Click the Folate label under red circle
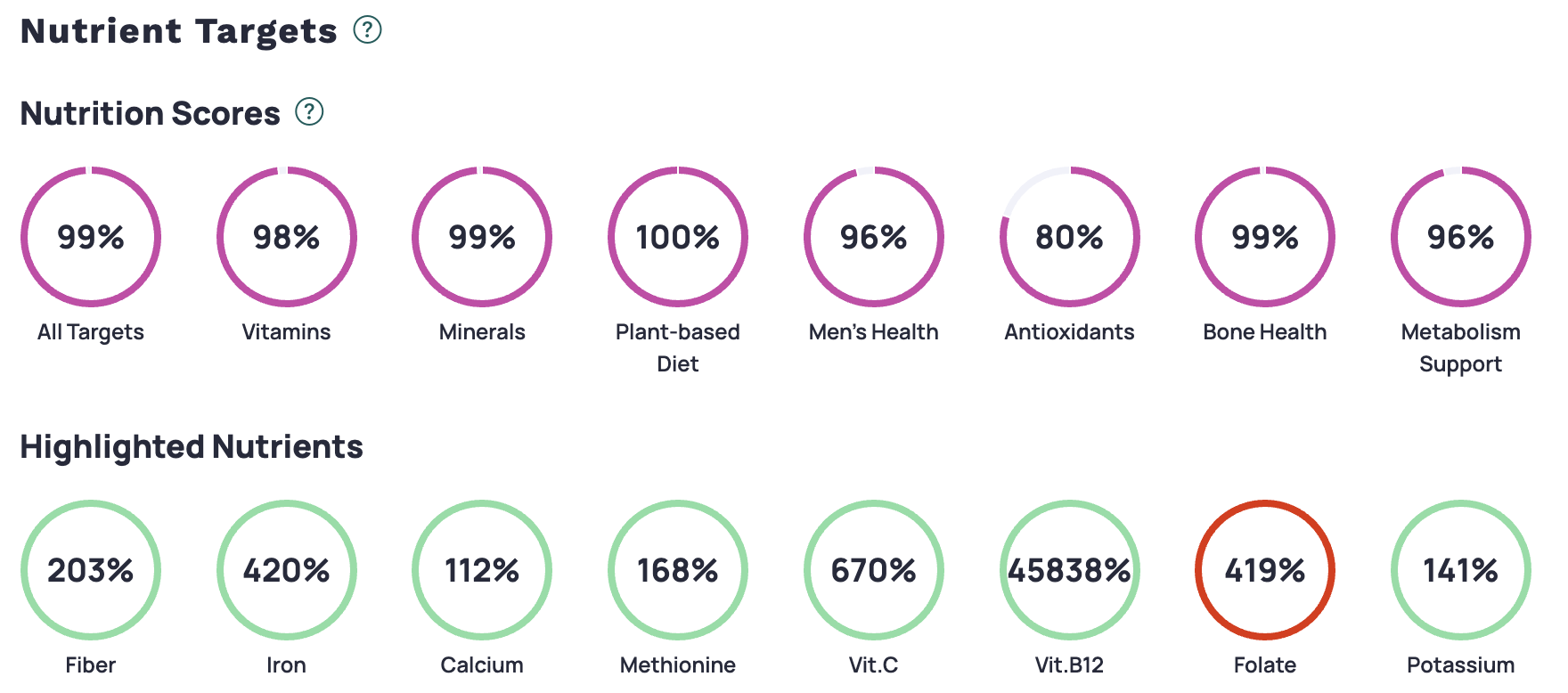This screenshot has height=693, width=1568. pos(1265,665)
